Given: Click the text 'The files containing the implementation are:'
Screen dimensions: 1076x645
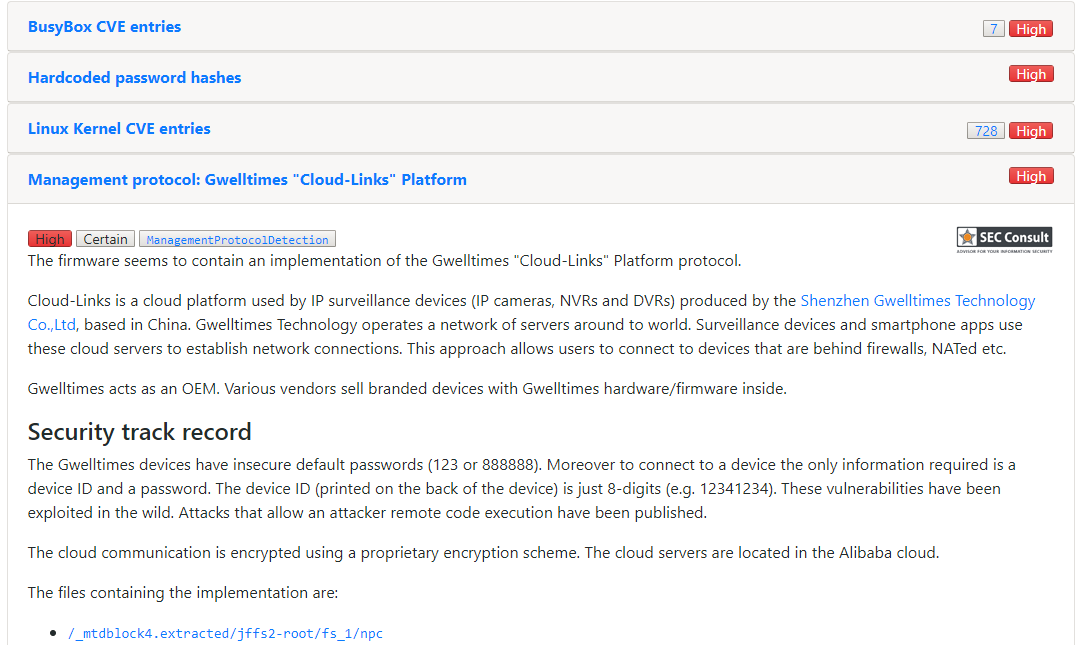Looking at the screenshot, I should coord(183,592).
